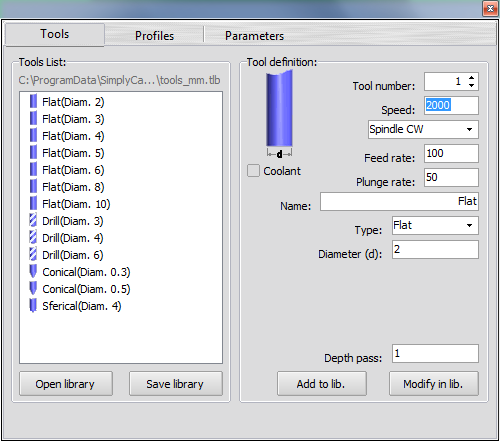The image size is (500, 442).
Task: Click the Save library button
Action: pyautogui.click(x=176, y=384)
